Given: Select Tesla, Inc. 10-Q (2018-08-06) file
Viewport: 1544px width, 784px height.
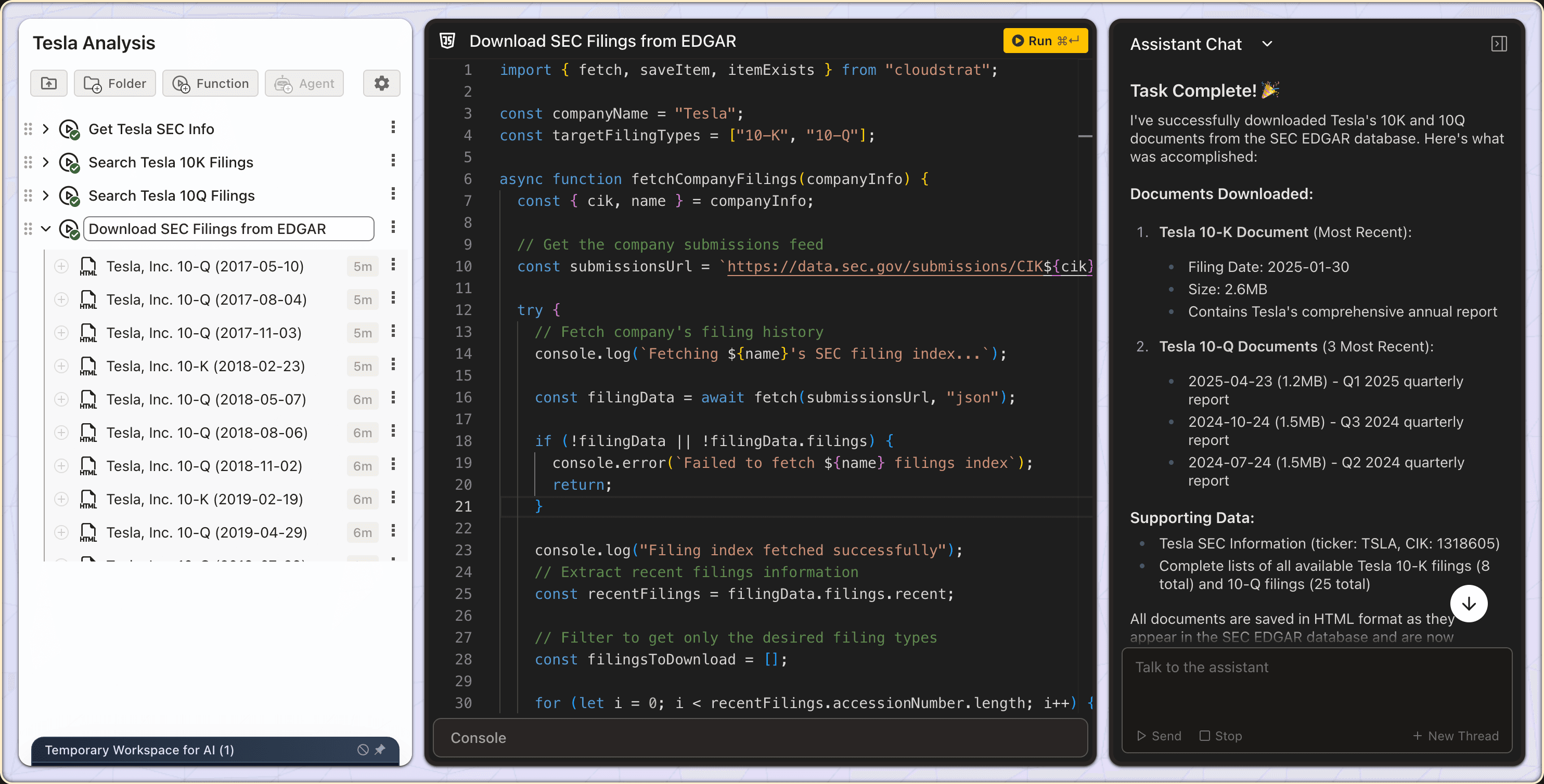Looking at the screenshot, I should (207, 433).
